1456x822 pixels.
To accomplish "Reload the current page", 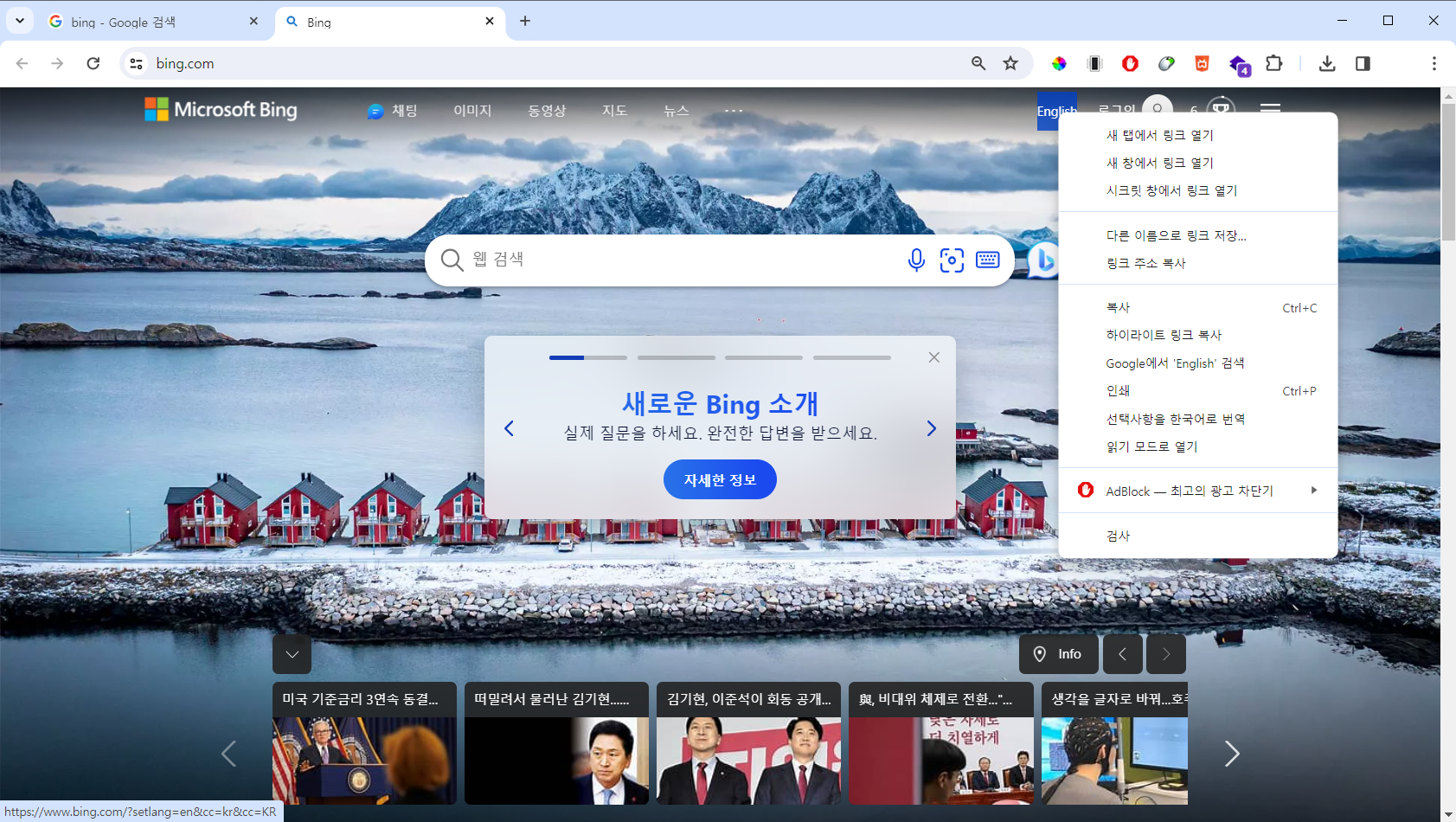I will tap(93, 63).
